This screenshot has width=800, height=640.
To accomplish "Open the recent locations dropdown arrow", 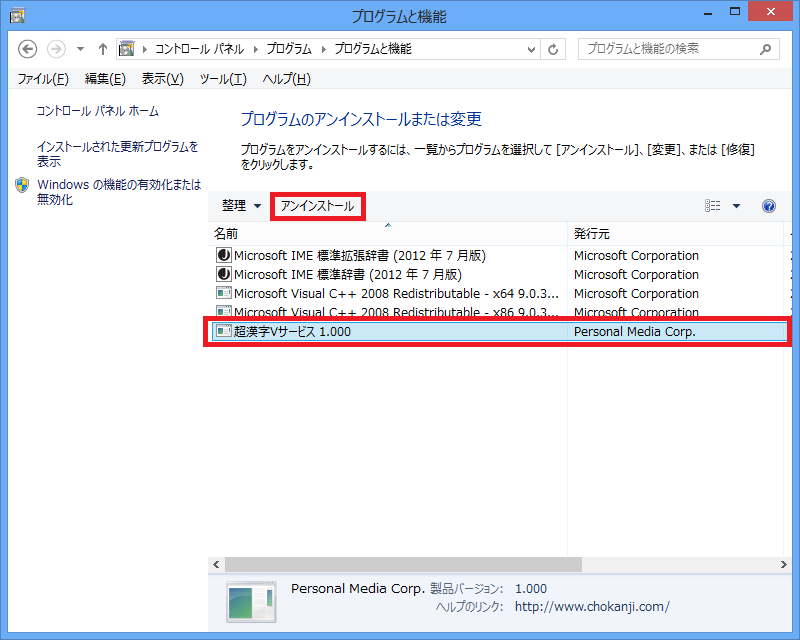I will (80, 49).
